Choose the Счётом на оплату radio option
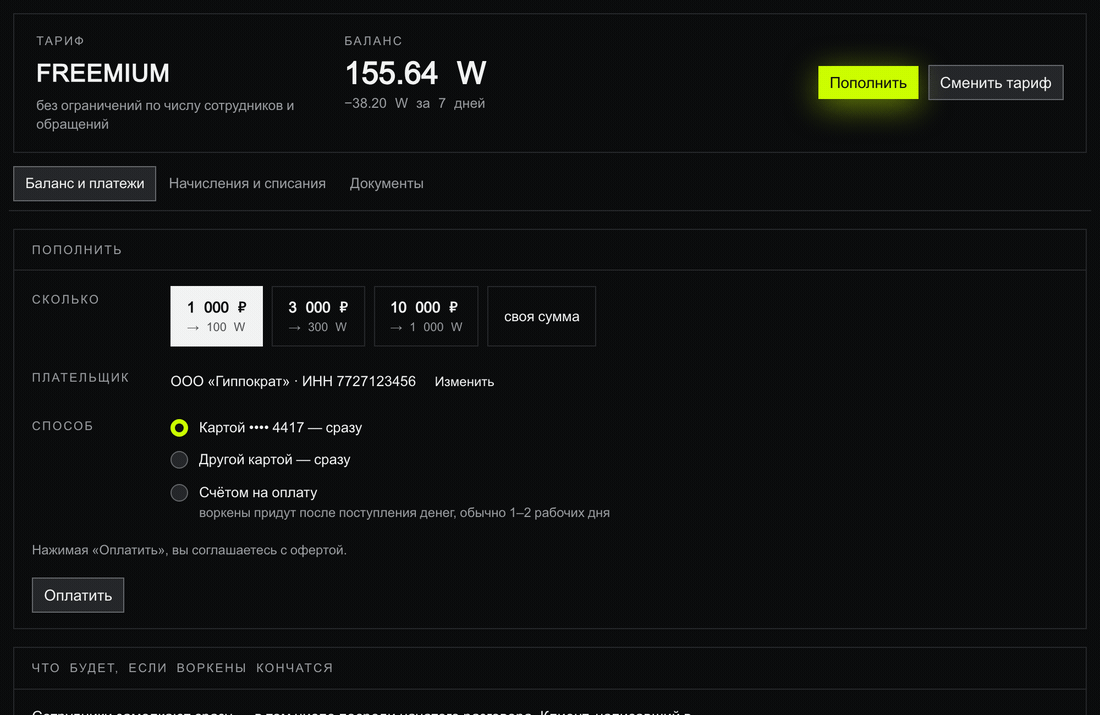This screenshot has width=1100, height=715. [x=180, y=493]
